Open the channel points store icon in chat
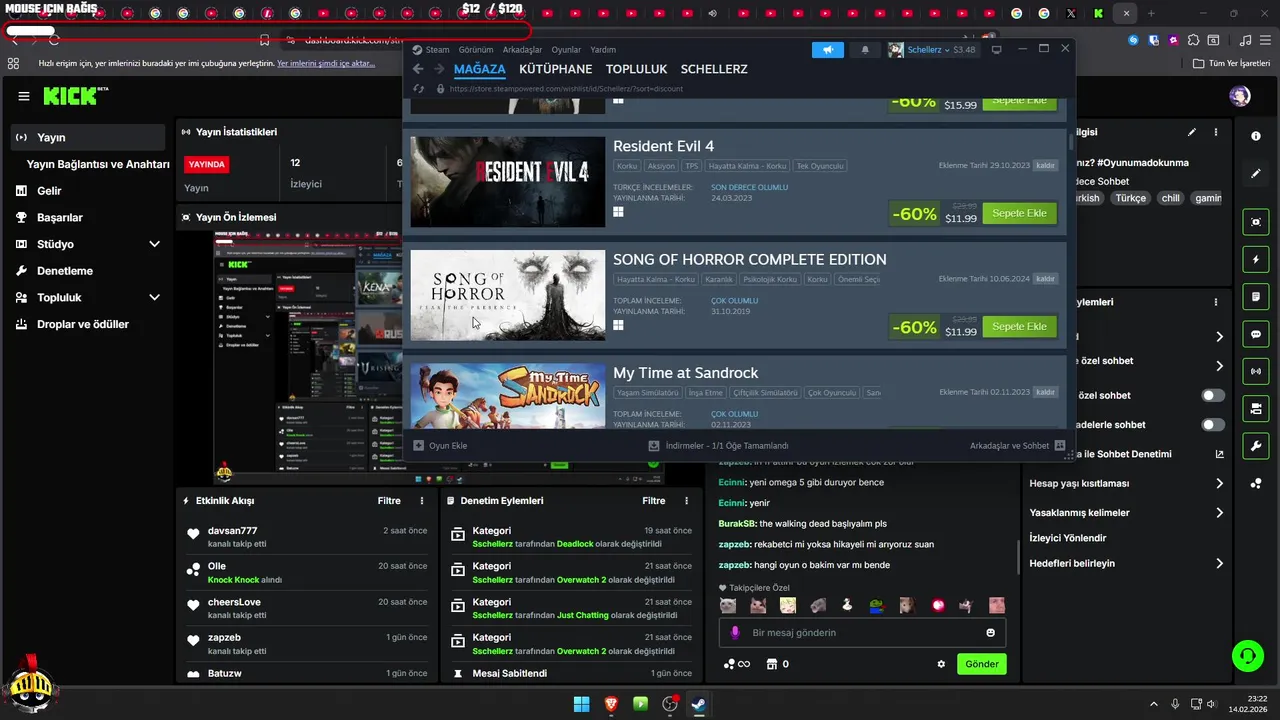Image resolution: width=1280 pixels, height=720 pixels. [x=771, y=664]
